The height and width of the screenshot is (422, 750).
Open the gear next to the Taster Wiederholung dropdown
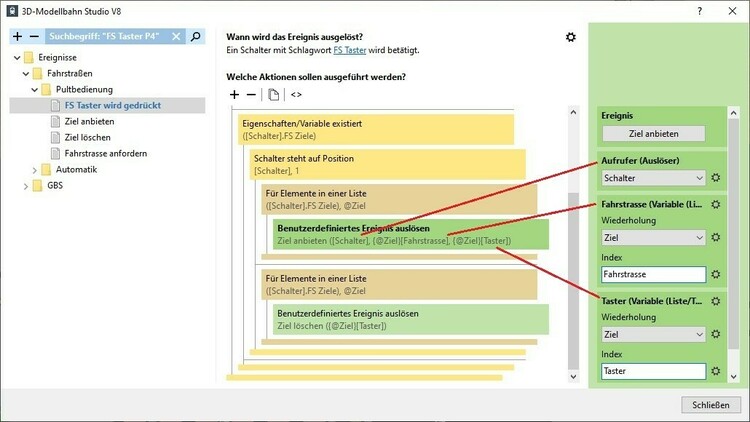coord(716,334)
